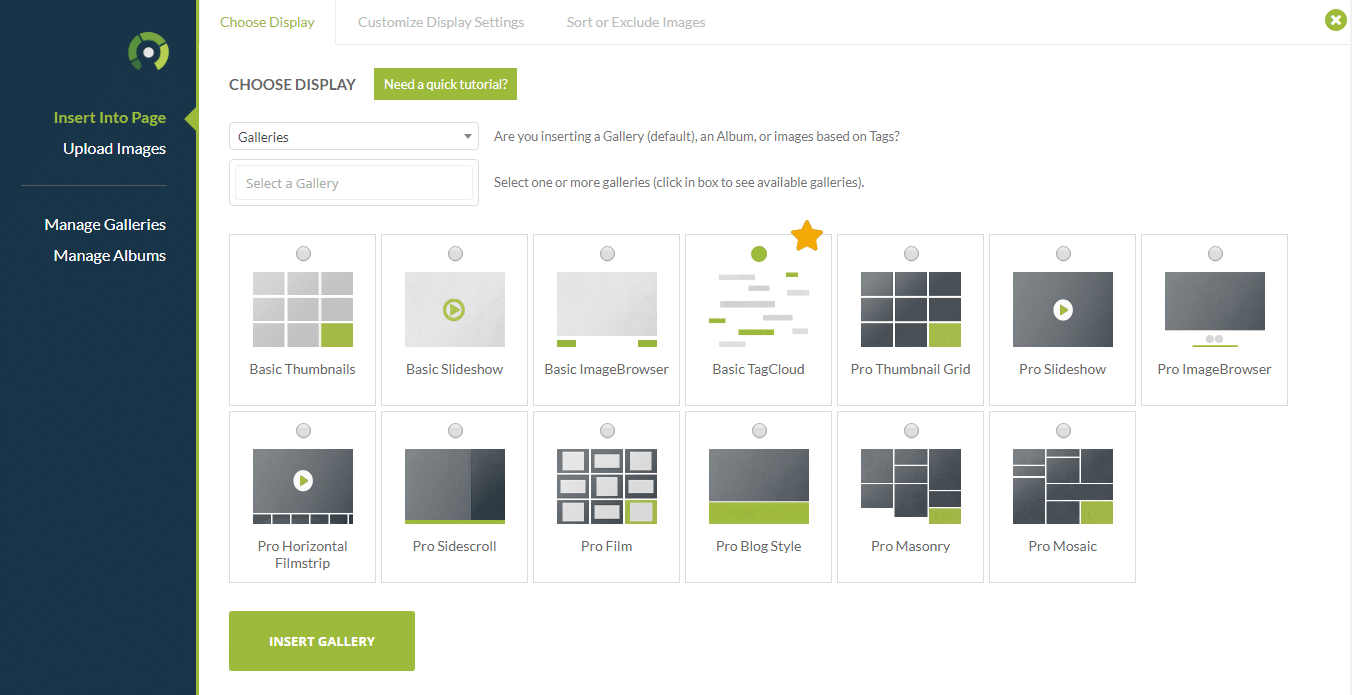Click the Basic TagCloud label
The width and height of the screenshot is (1352, 695).
coord(759,369)
